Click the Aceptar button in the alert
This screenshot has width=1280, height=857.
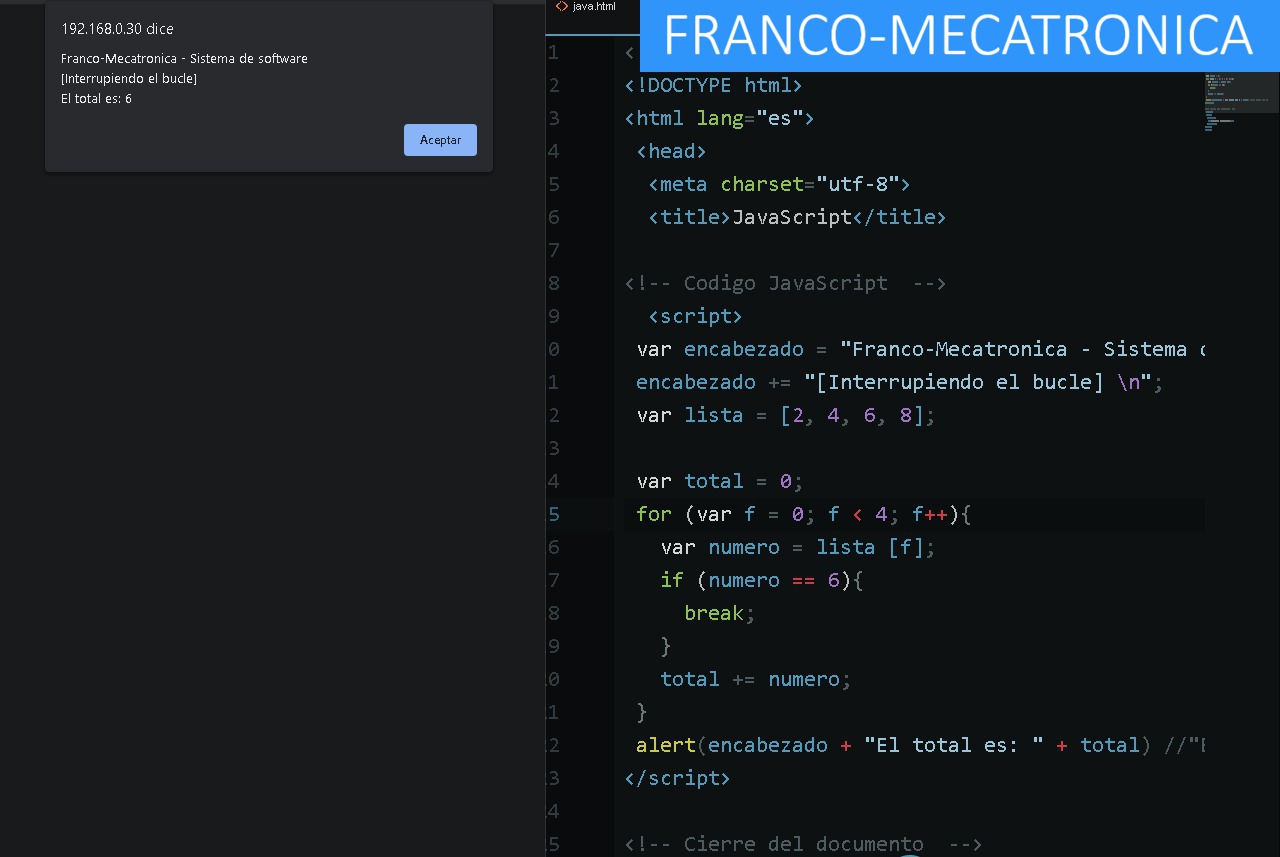pyautogui.click(x=440, y=140)
